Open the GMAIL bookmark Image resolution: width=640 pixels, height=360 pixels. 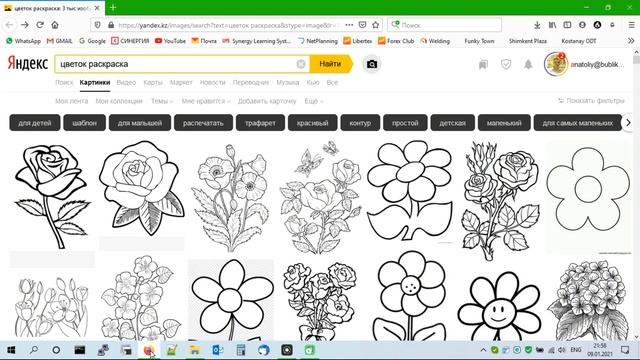click(60, 41)
